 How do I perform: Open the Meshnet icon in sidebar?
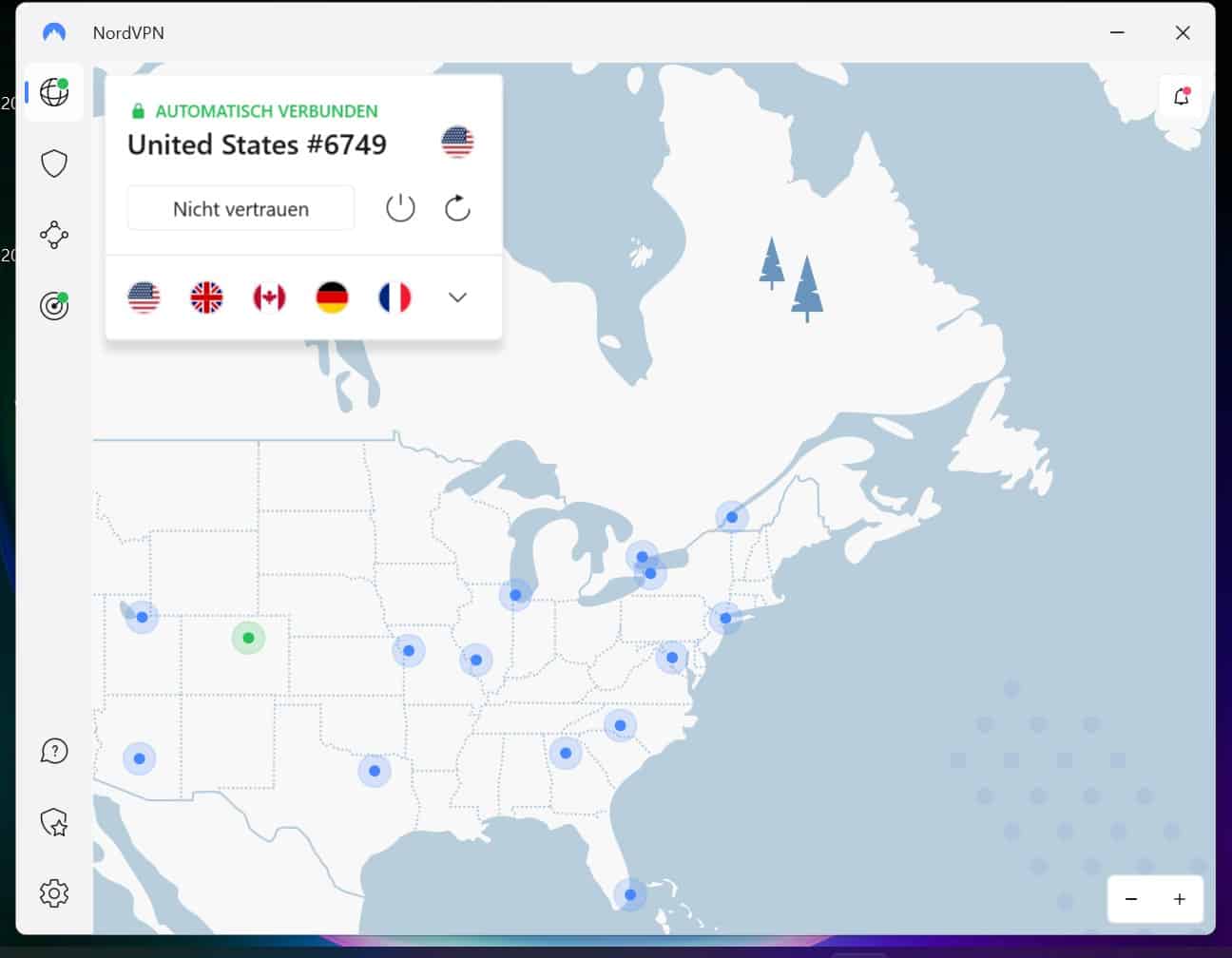pyautogui.click(x=54, y=235)
